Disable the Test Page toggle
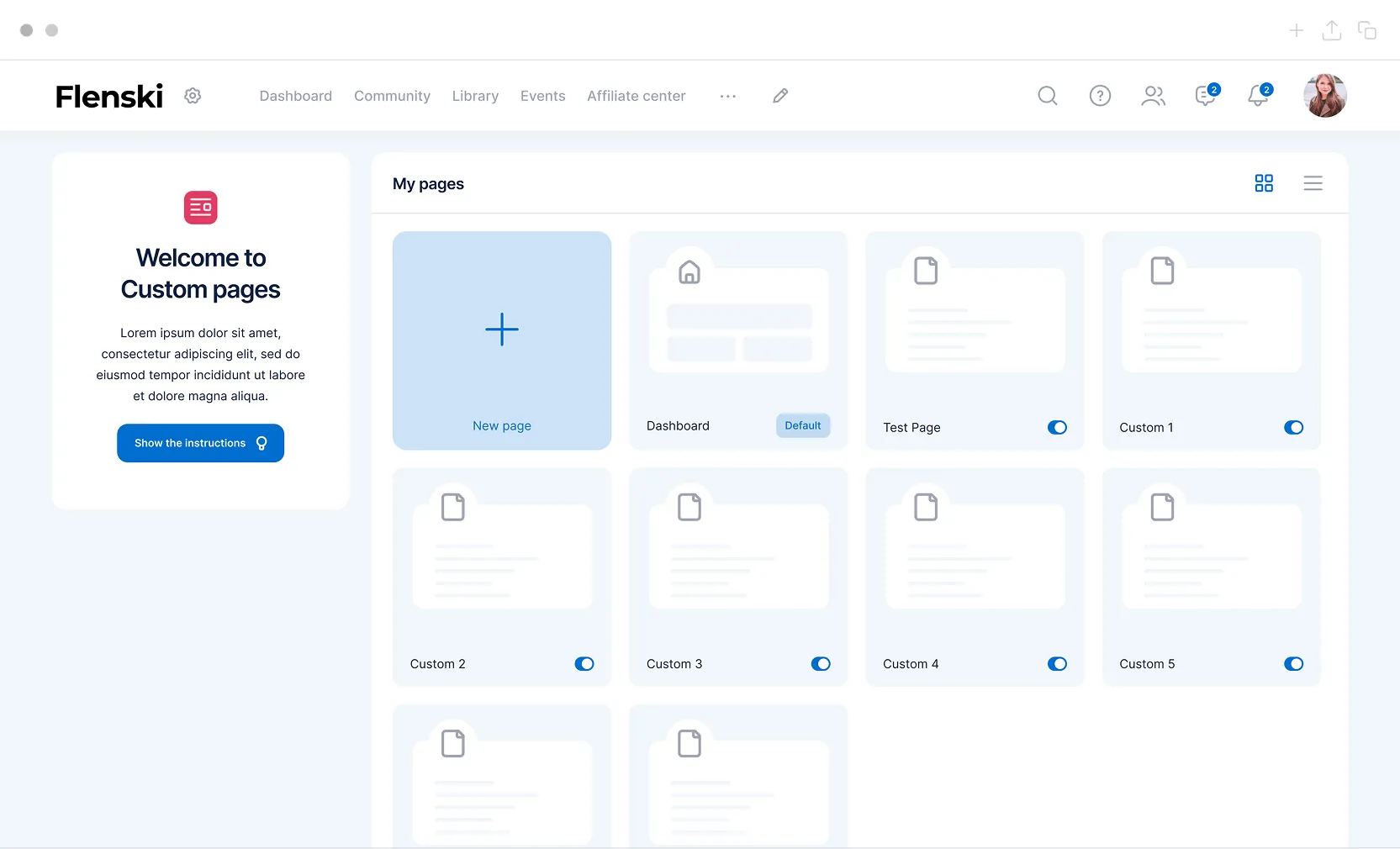This screenshot has width=1400, height=849. 1057,428
